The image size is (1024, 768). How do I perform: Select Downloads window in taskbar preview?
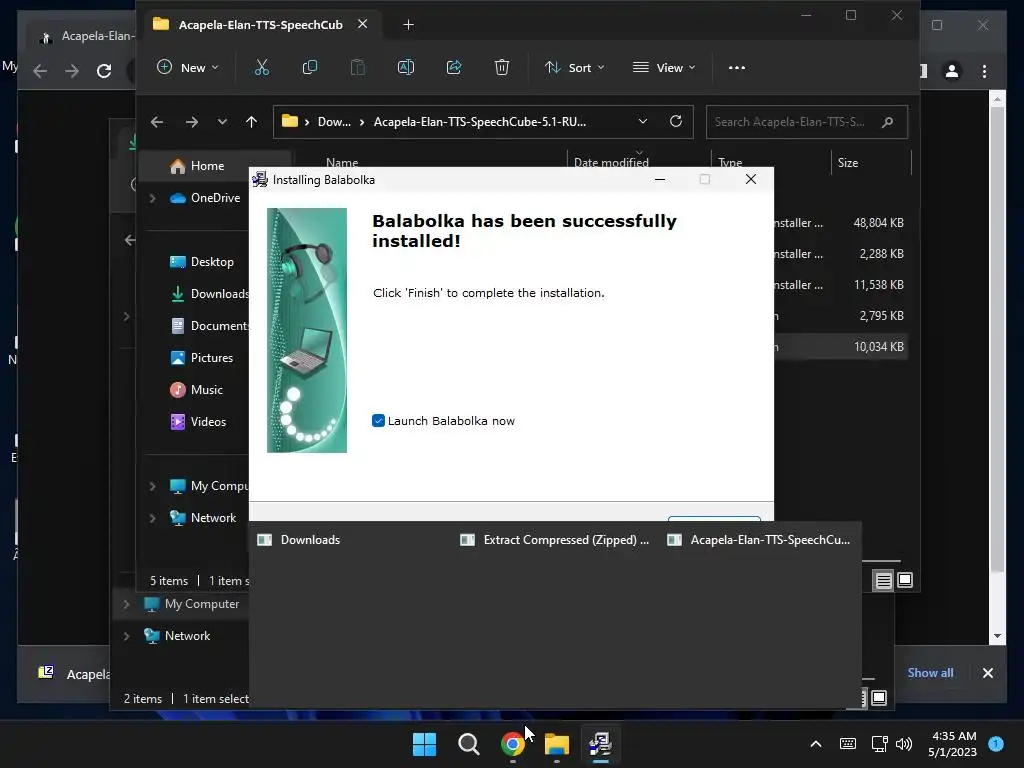point(310,539)
